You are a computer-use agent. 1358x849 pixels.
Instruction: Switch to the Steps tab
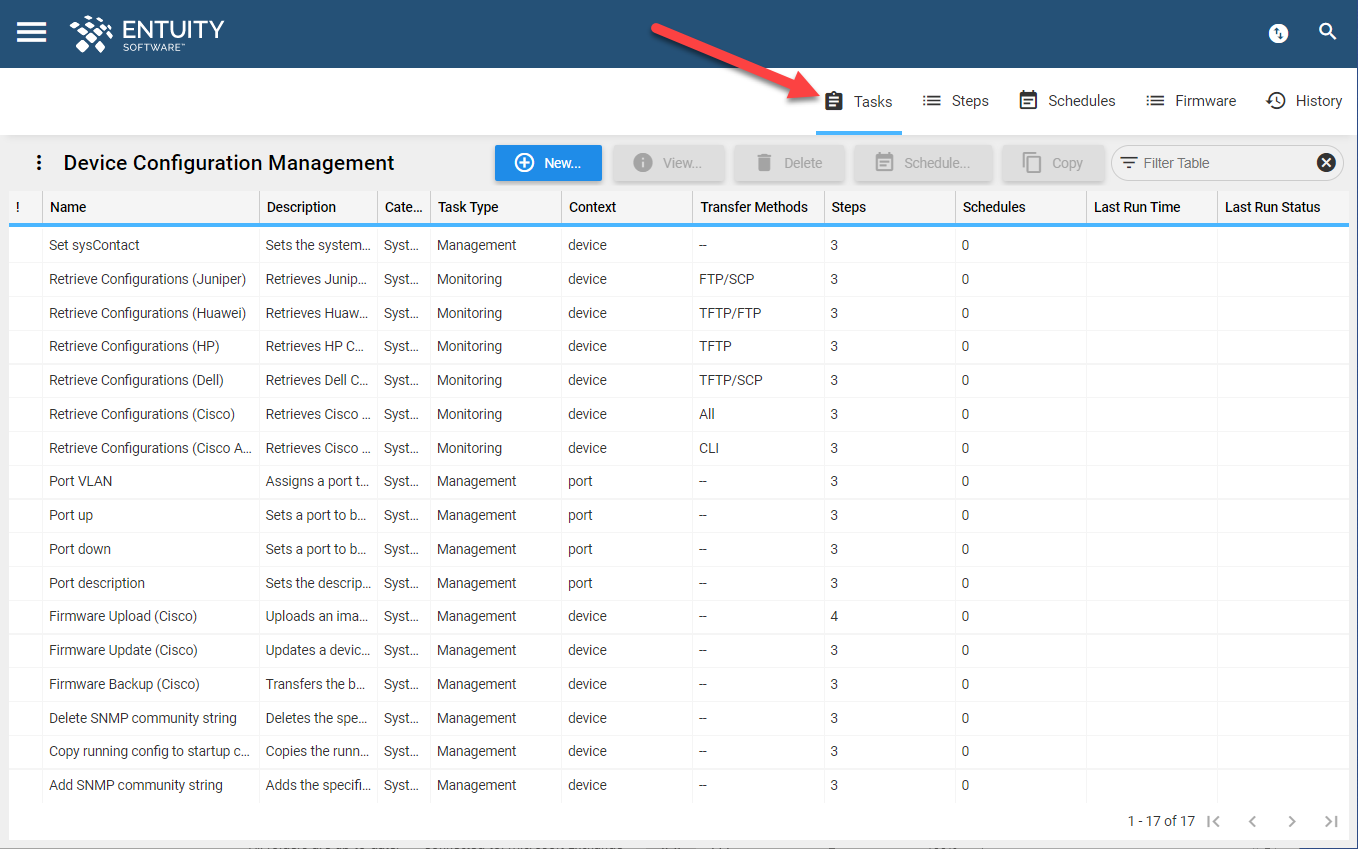(955, 100)
